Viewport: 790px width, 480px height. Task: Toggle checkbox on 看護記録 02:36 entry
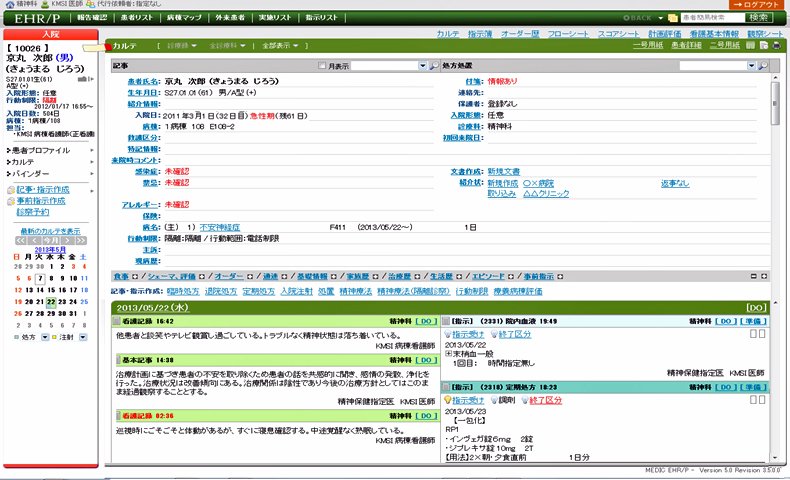(119, 416)
